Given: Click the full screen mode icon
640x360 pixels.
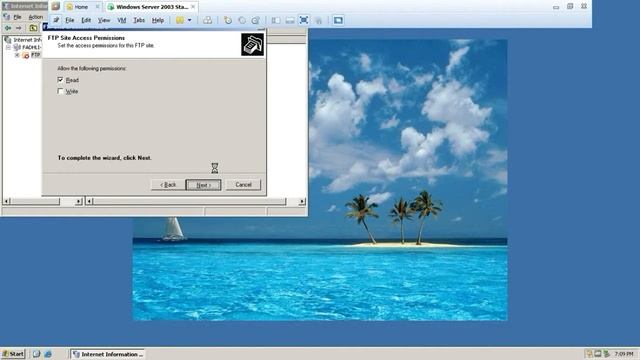Looking at the screenshot, I should point(304,20).
